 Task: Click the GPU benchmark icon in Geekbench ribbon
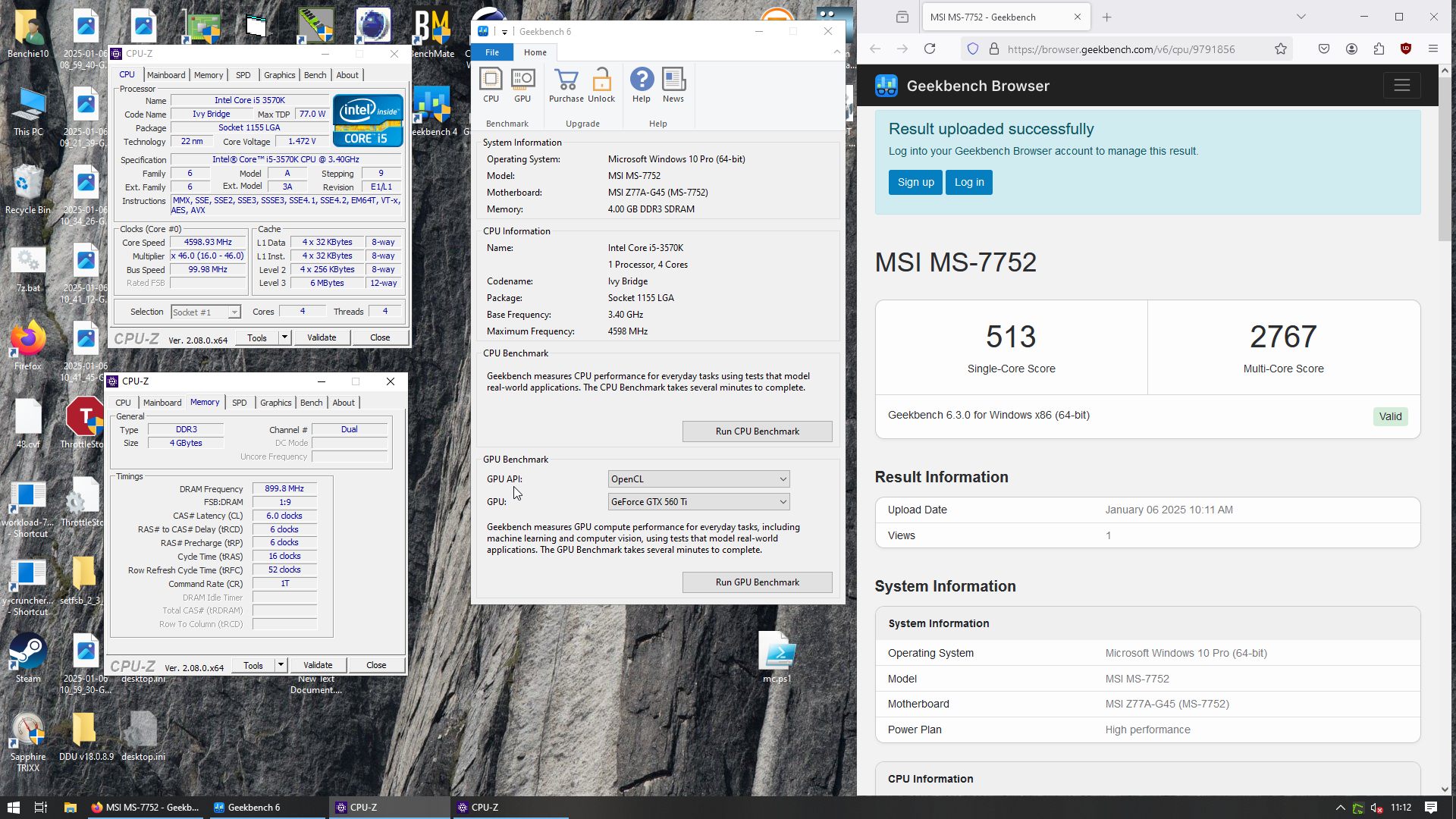point(522,86)
